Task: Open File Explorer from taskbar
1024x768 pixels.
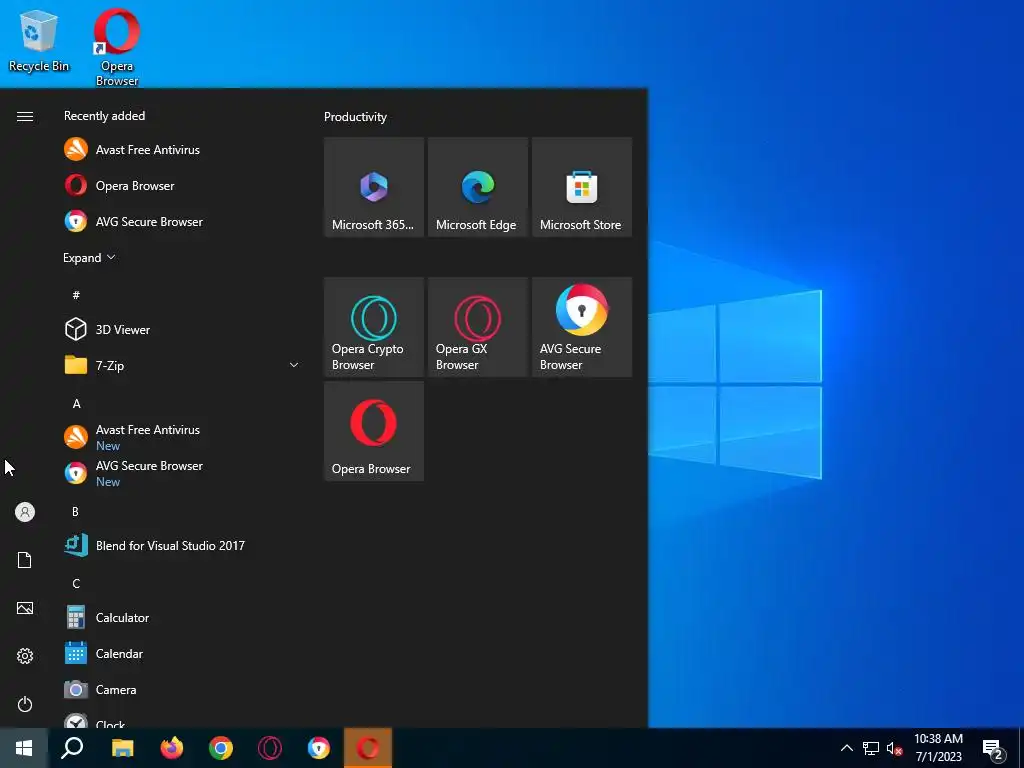Action: click(123, 748)
